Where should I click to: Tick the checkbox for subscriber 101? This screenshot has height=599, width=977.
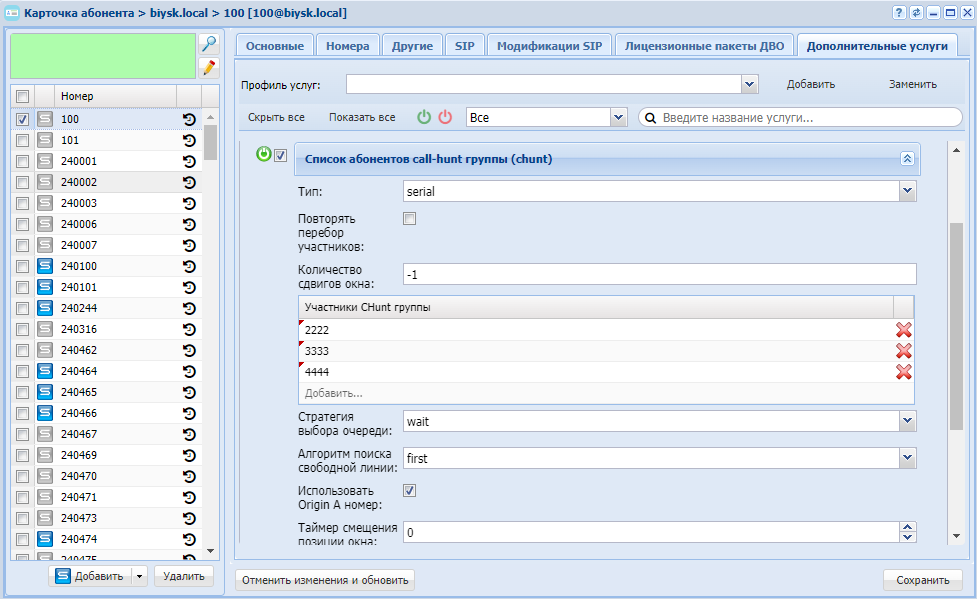[x=22, y=140]
